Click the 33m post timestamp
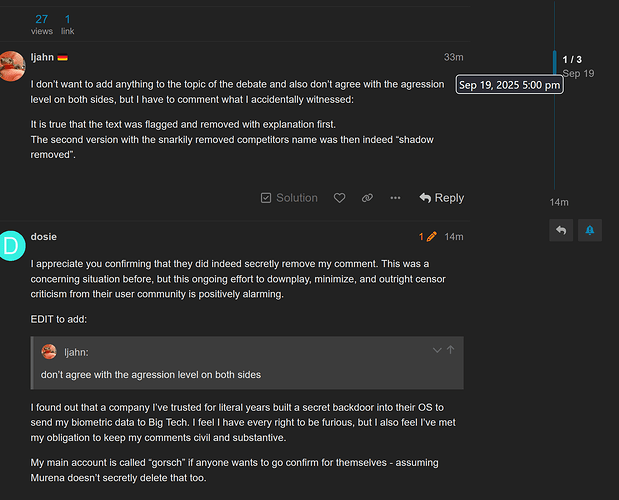The height and width of the screenshot is (500, 619). point(453,57)
